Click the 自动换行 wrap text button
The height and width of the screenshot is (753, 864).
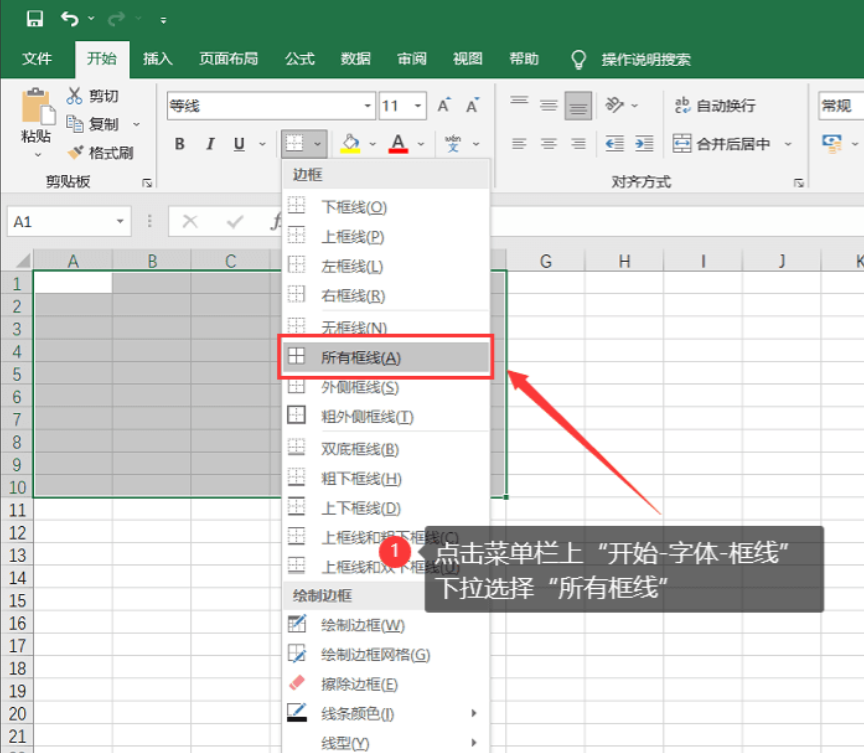[x=715, y=105]
